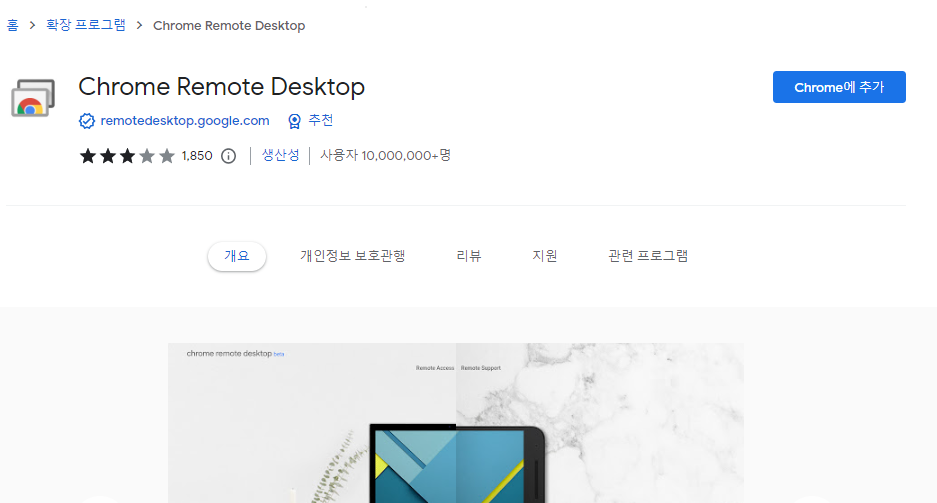This screenshot has height=503, width=937.
Task: Add extension with Chrome에 추가 button
Action: click(839, 87)
